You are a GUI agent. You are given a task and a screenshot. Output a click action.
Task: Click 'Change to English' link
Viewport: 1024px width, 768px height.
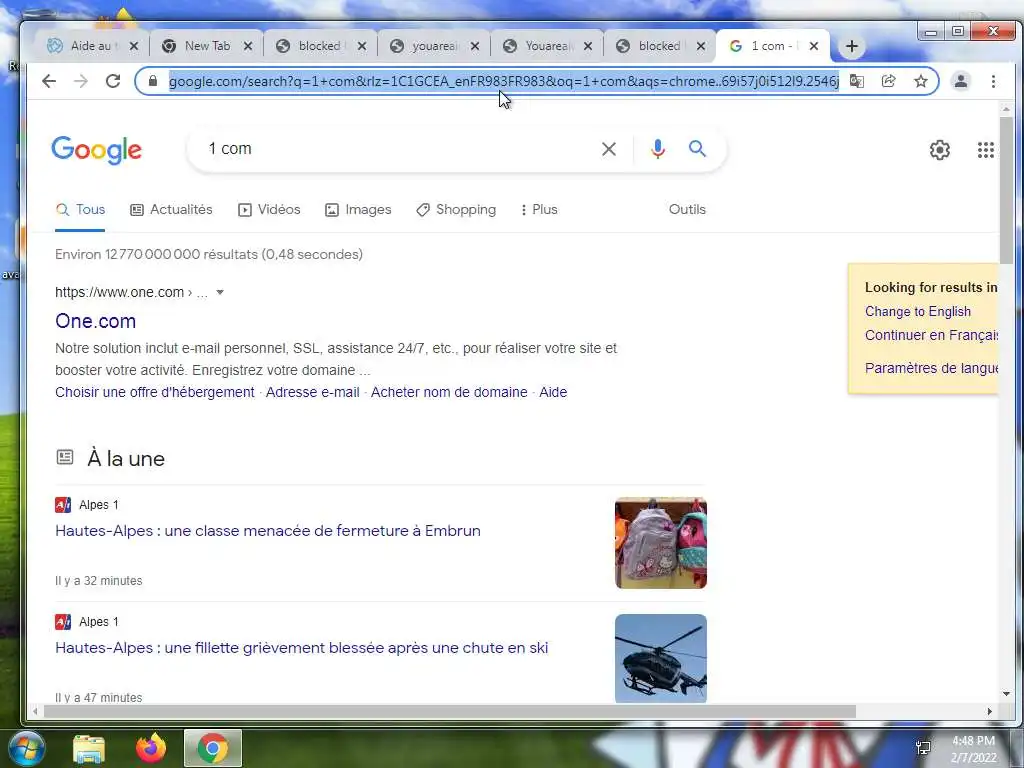[x=918, y=312]
